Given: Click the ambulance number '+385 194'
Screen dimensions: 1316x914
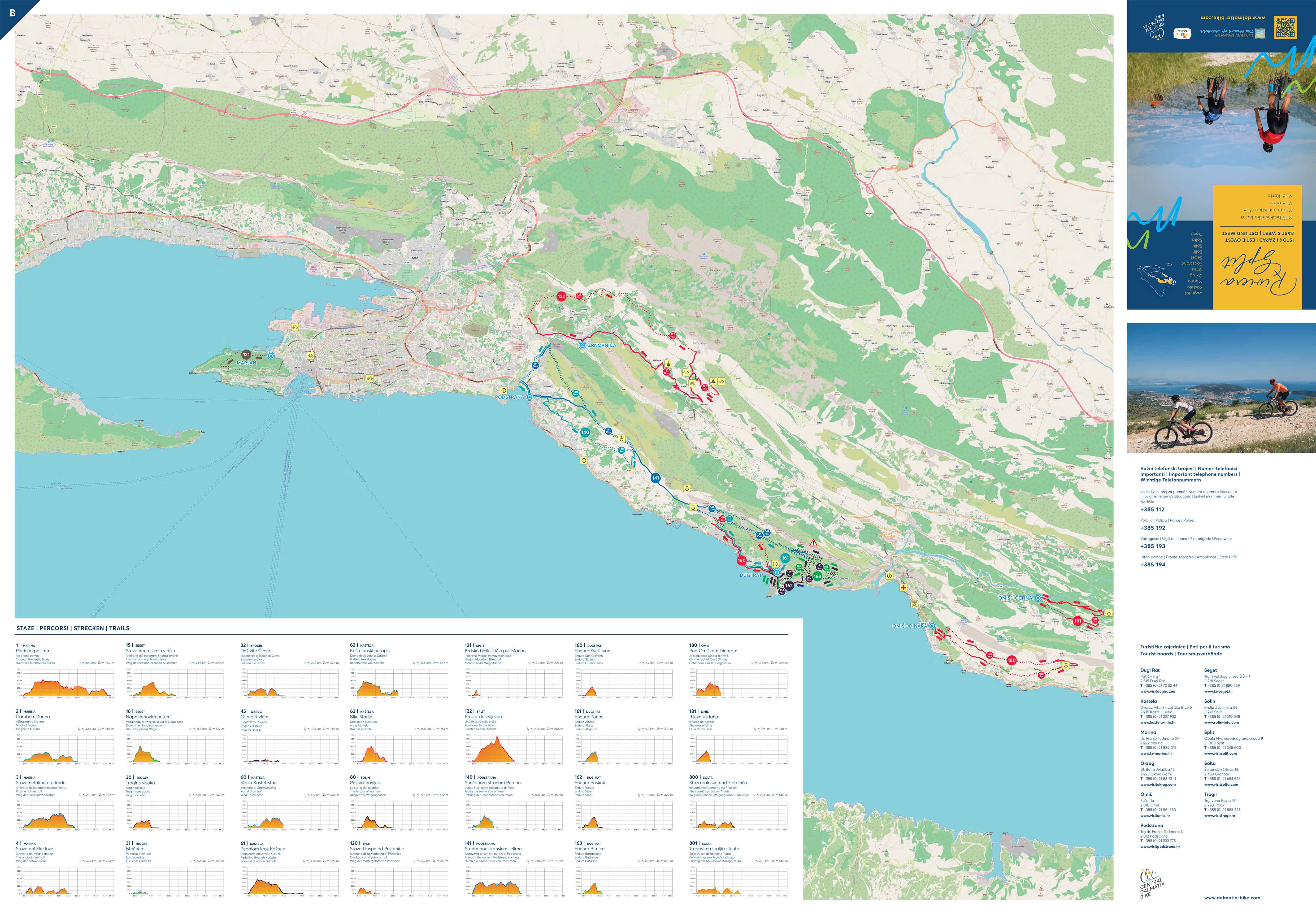Looking at the screenshot, I should pos(1152,564).
